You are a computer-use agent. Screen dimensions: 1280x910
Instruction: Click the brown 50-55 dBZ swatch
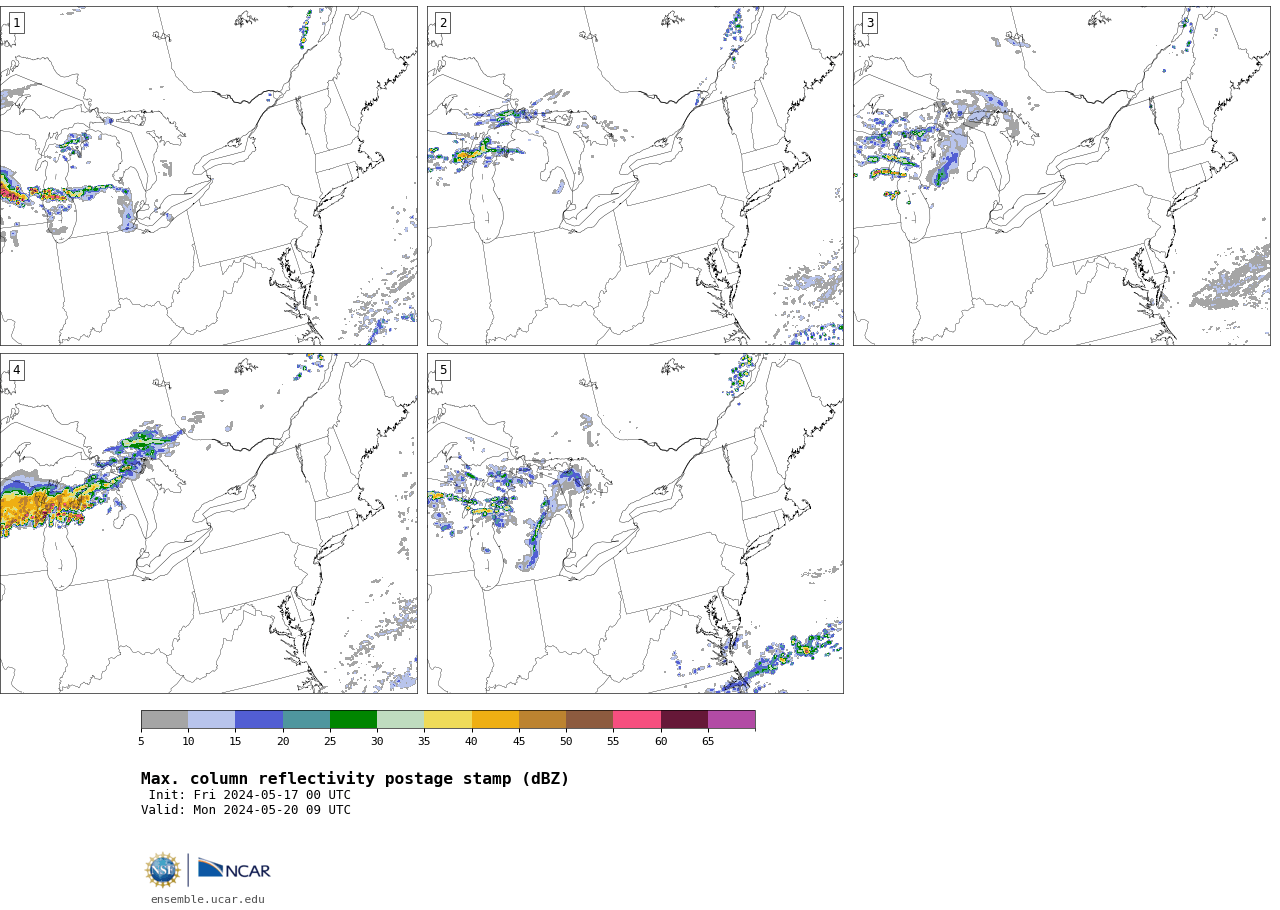[x=589, y=720]
